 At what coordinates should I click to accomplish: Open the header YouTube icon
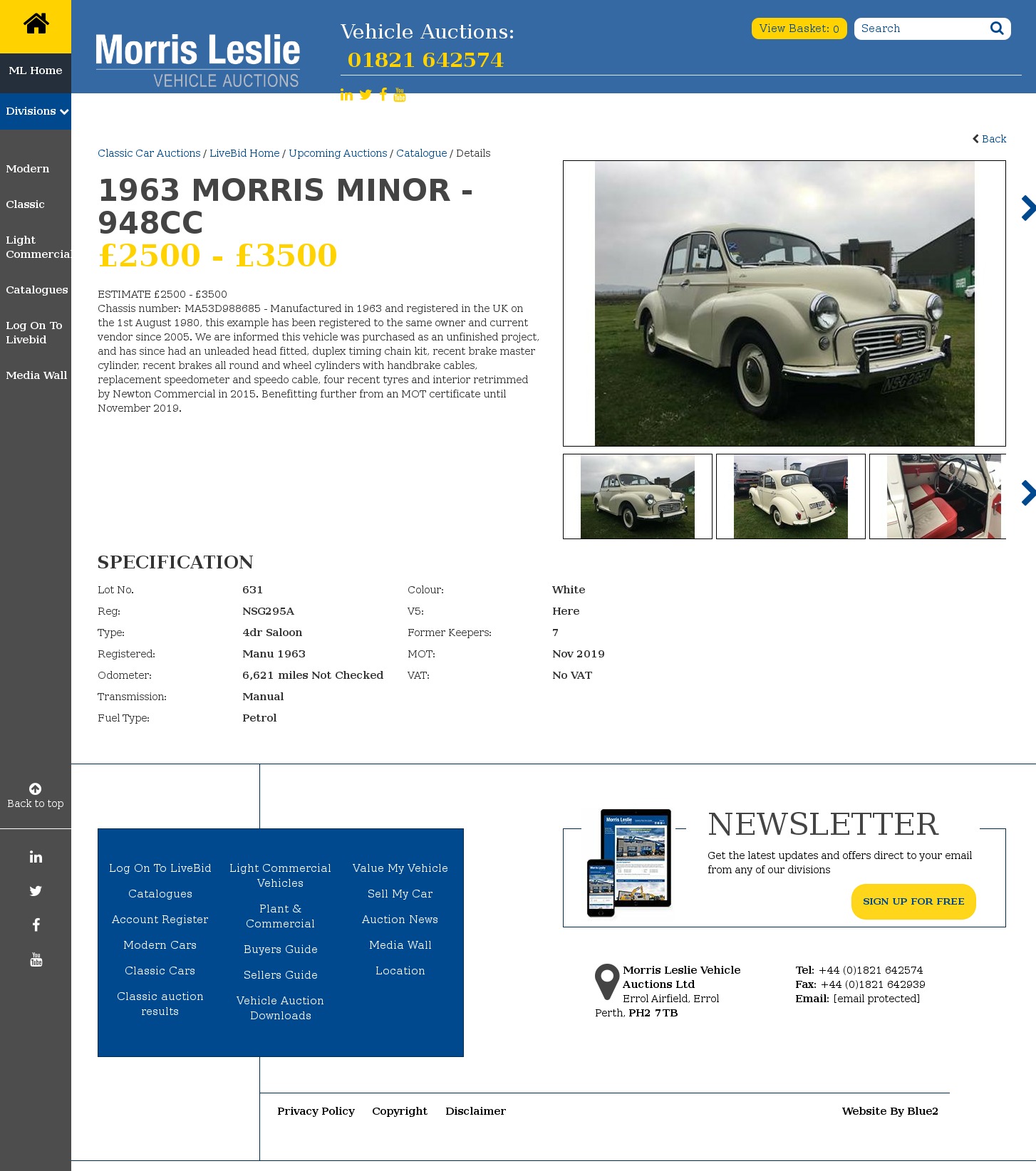click(400, 95)
